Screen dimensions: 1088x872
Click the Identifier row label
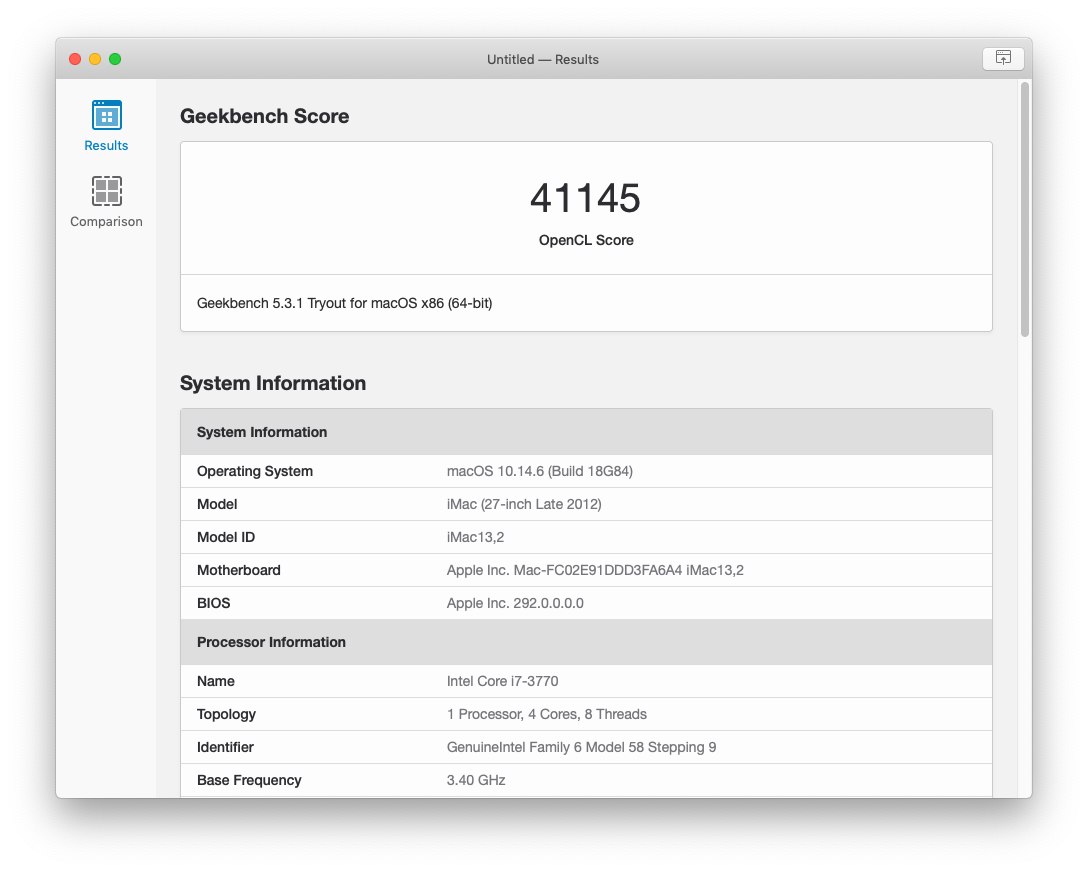click(226, 747)
